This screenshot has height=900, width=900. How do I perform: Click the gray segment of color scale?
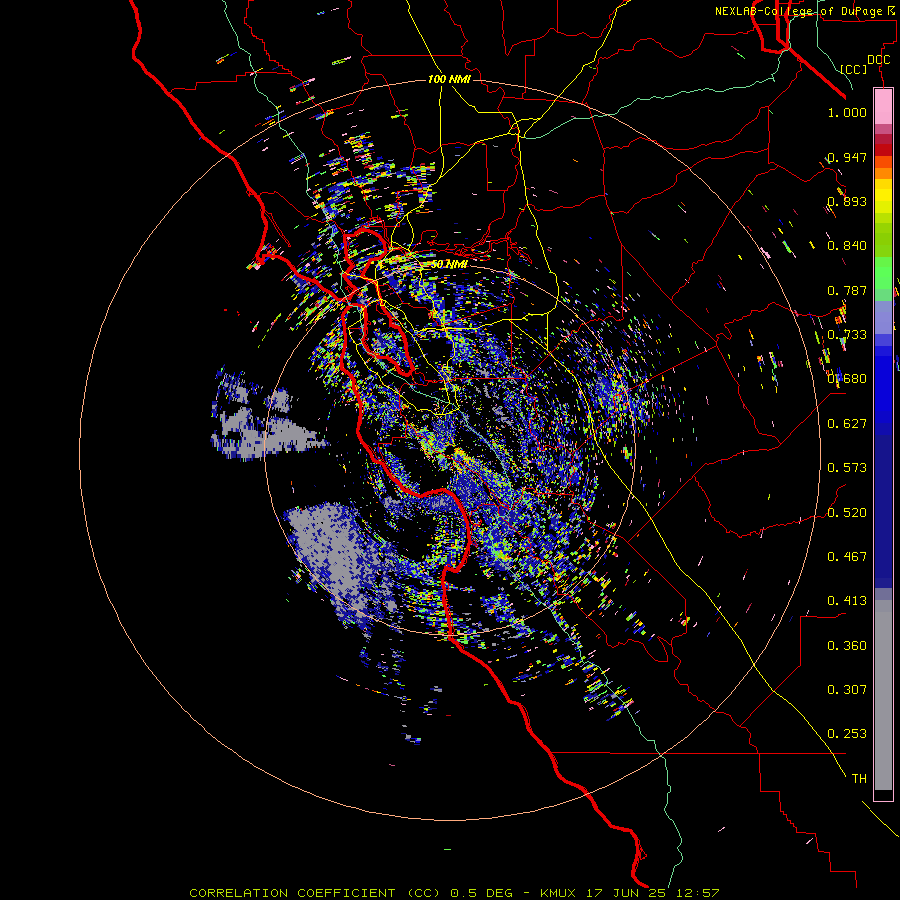tap(883, 695)
